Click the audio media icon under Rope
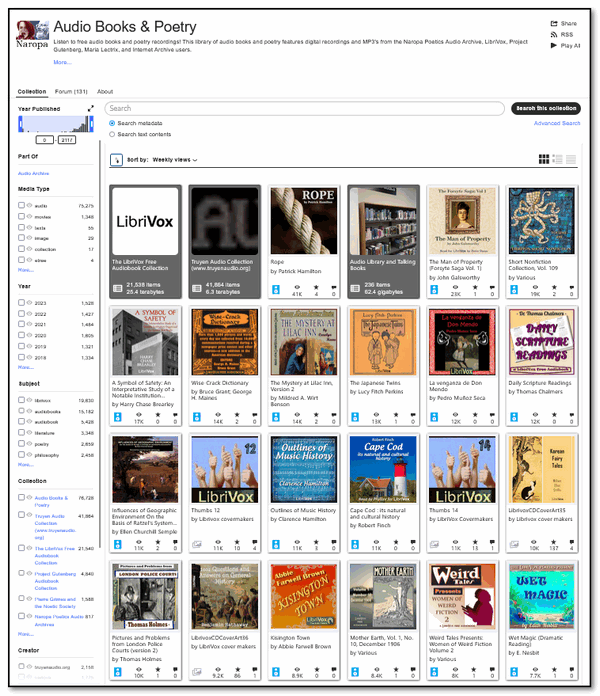Screen dimensions: 600x696 pyautogui.click(x=276, y=290)
